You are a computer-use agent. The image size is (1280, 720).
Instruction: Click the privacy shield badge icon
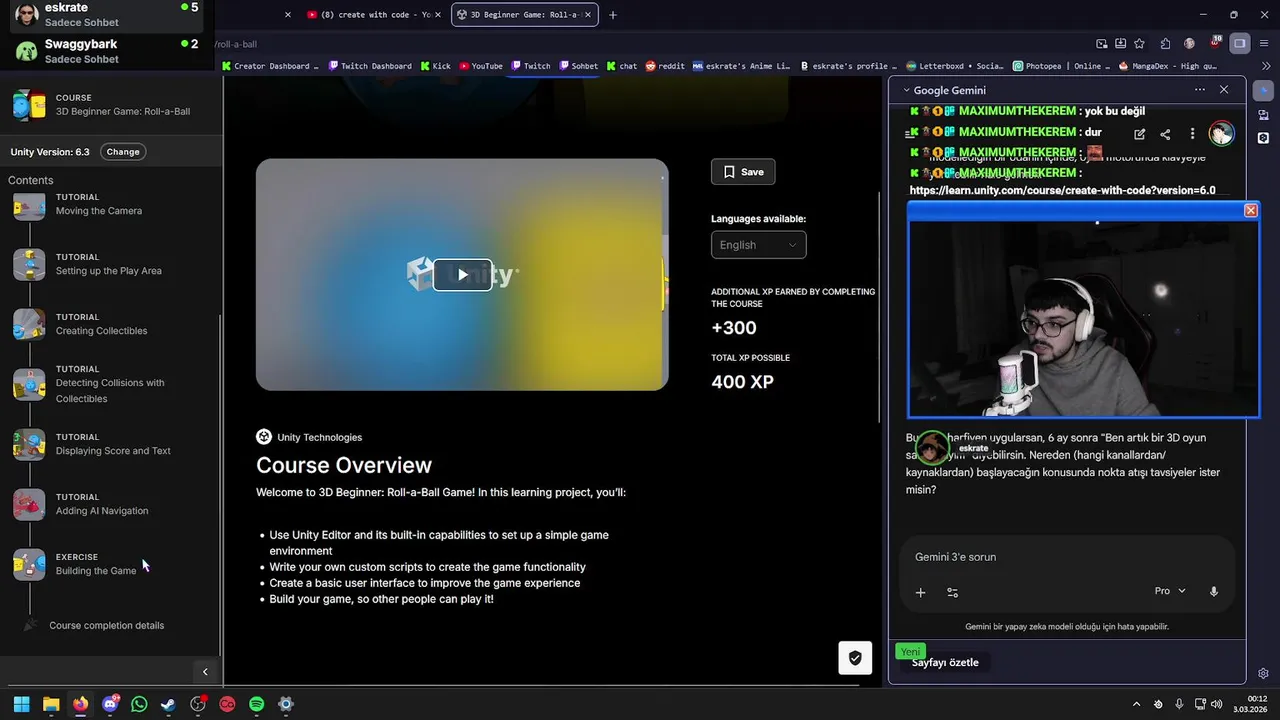[x=855, y=658]
